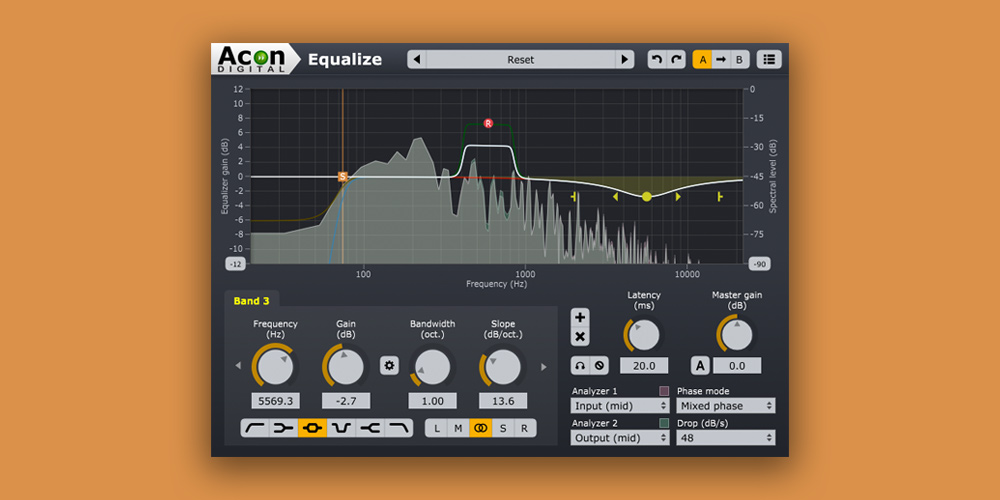Enable automatic master gain A button
1000x500 pixels.
coord(701,366)
